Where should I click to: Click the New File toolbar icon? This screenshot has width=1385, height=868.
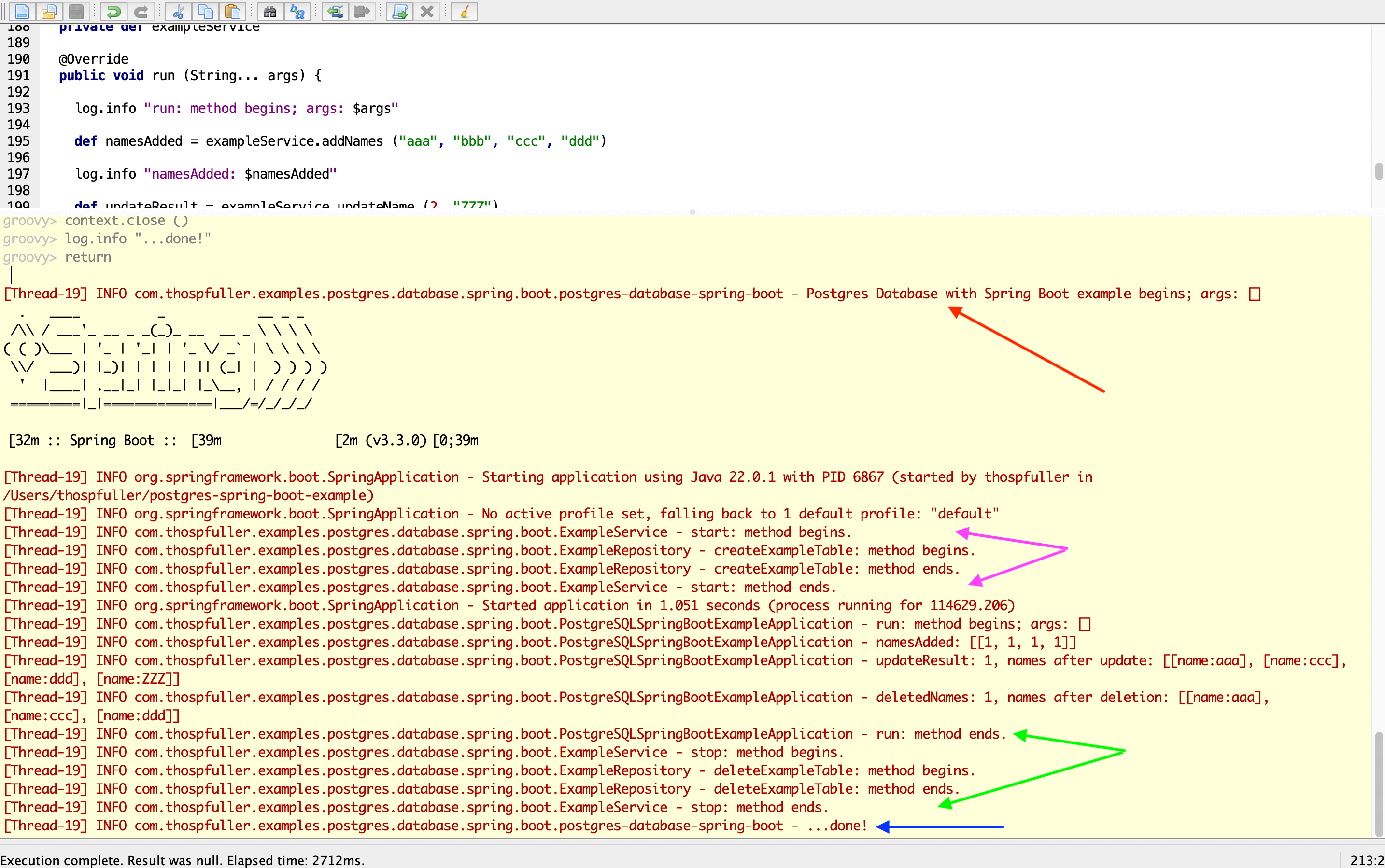[22, 12]
